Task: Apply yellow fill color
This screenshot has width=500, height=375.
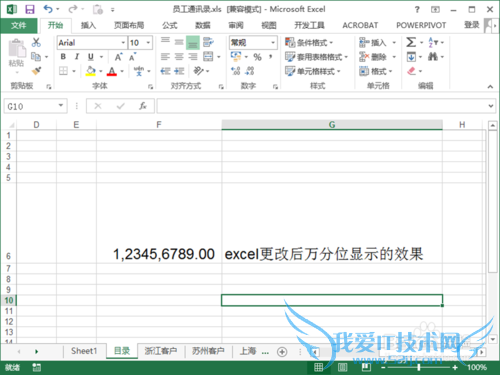Action: point(90,71)
